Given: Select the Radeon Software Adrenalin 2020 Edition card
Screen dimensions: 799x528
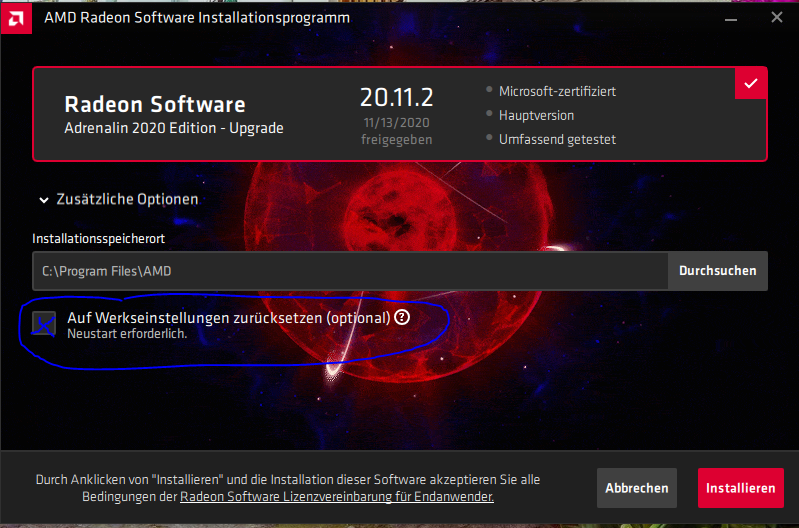Looking at the screenshot, I should tap(400, 114).
